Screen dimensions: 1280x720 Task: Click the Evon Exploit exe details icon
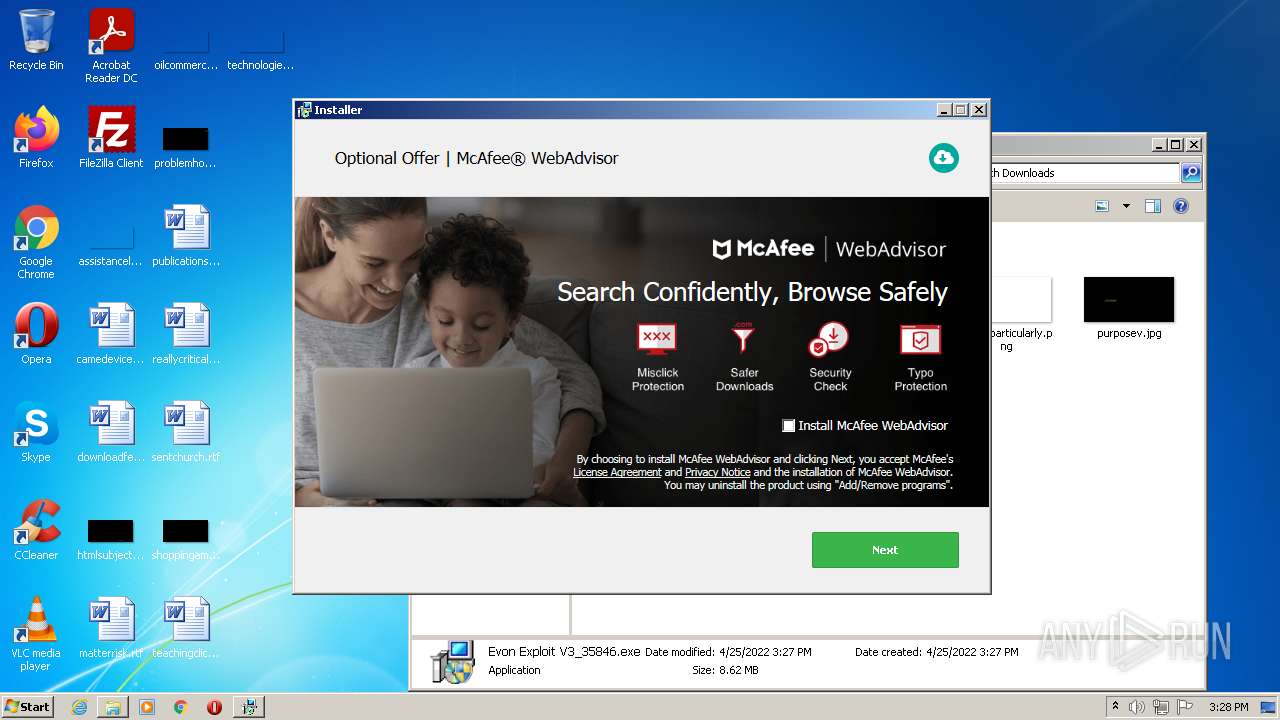point(452,661)
